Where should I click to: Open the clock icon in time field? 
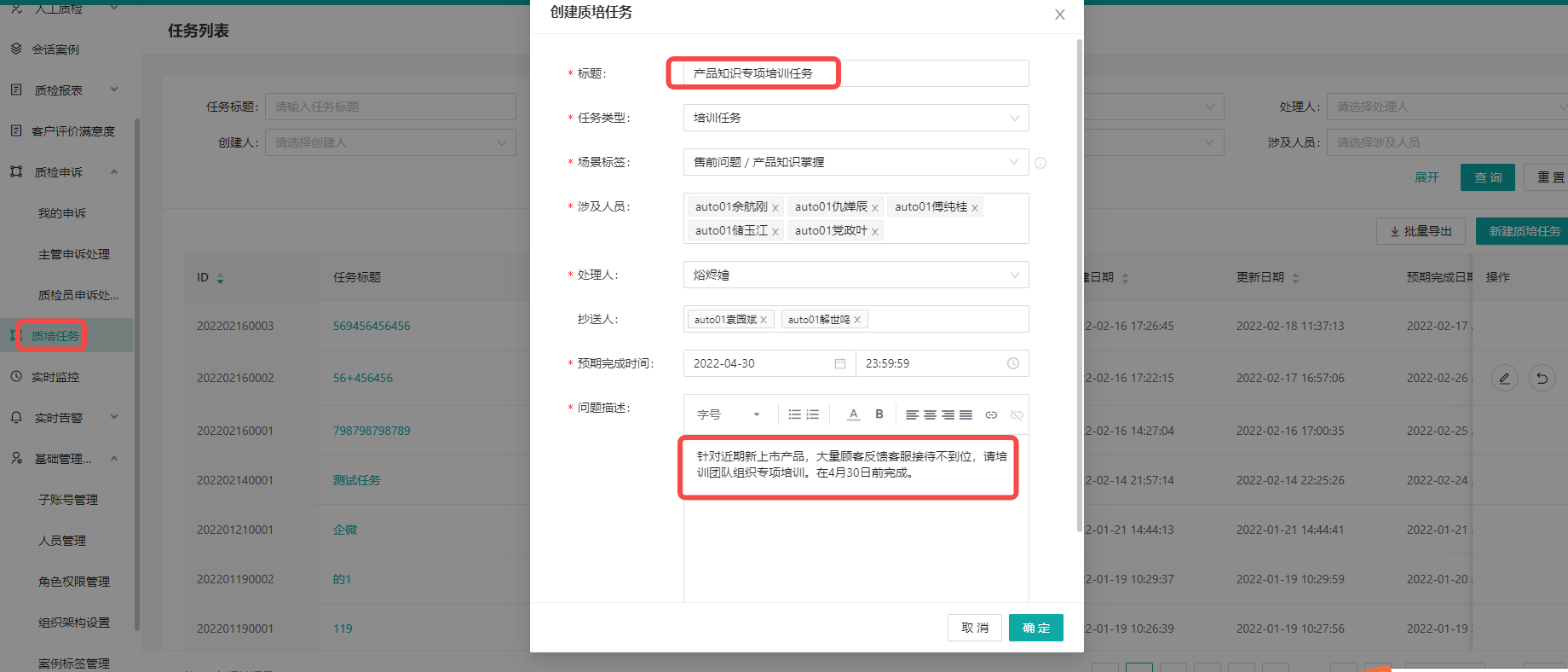point(1013,363)
